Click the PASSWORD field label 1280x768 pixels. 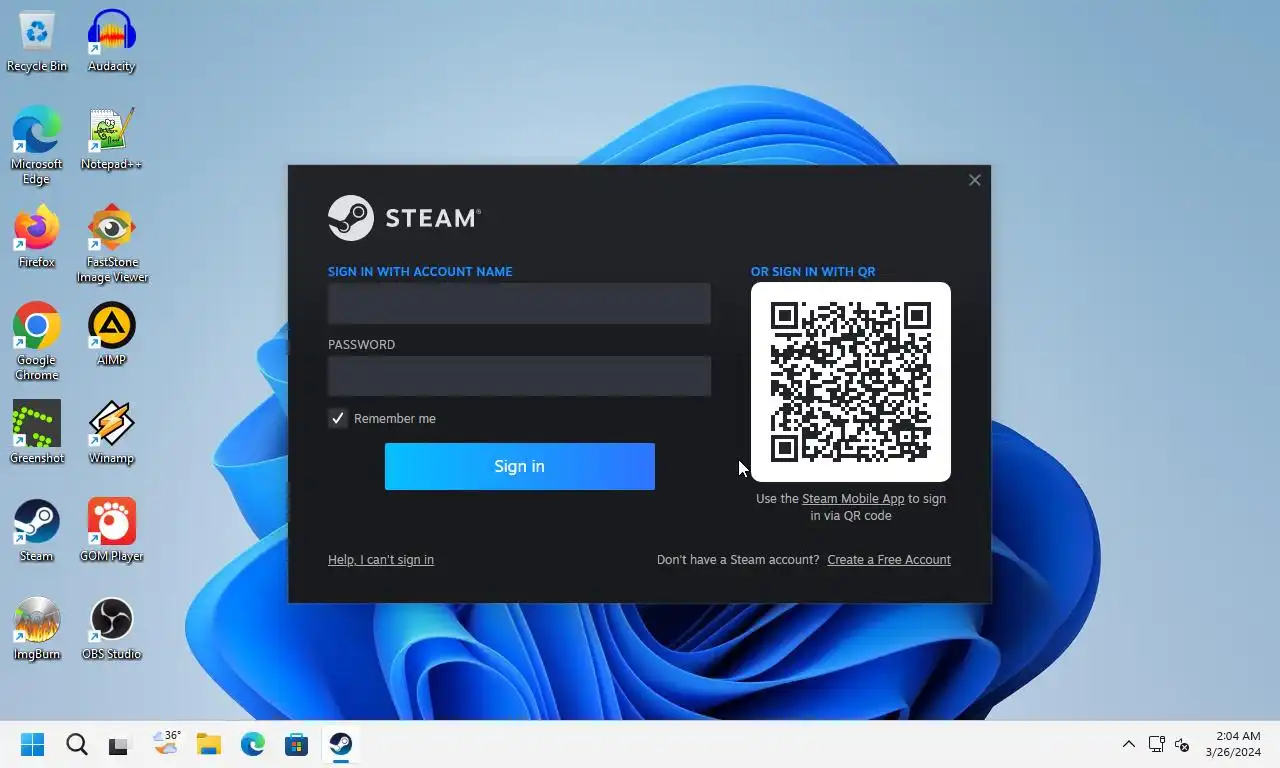(x=361, y=344)
